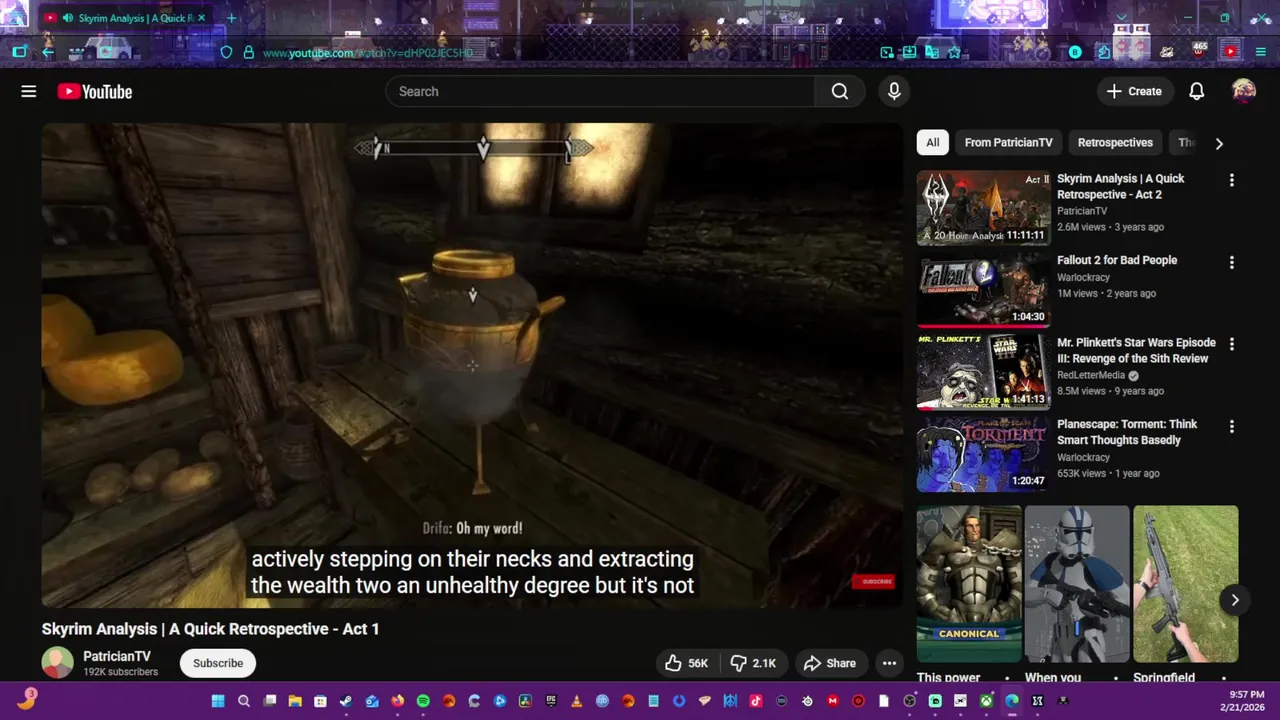Open the account avatar menu
Screen dimensions: 1280x720
click(x=1243, y=92)
